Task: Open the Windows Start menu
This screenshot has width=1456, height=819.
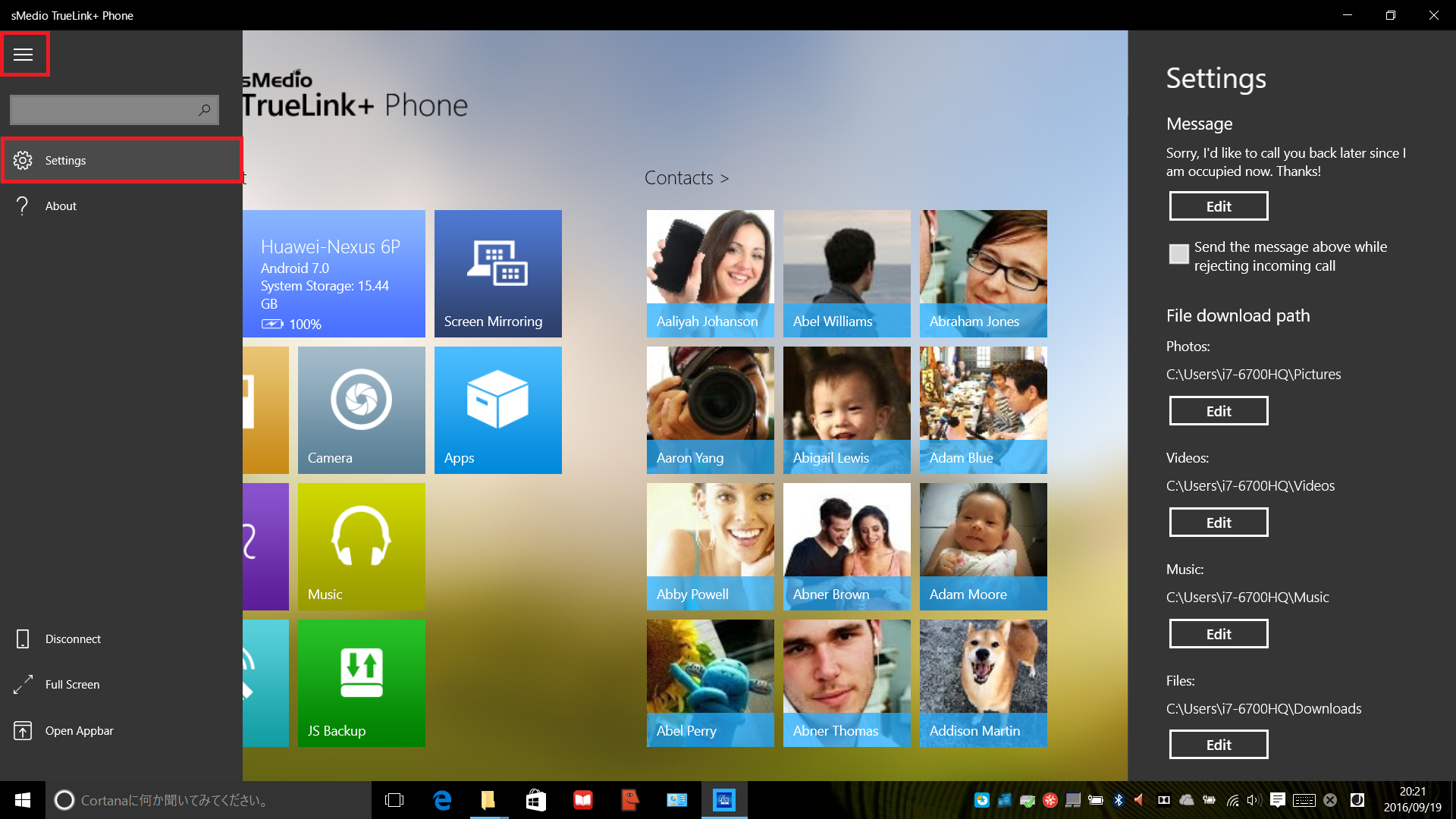Action: pos(23,800)
